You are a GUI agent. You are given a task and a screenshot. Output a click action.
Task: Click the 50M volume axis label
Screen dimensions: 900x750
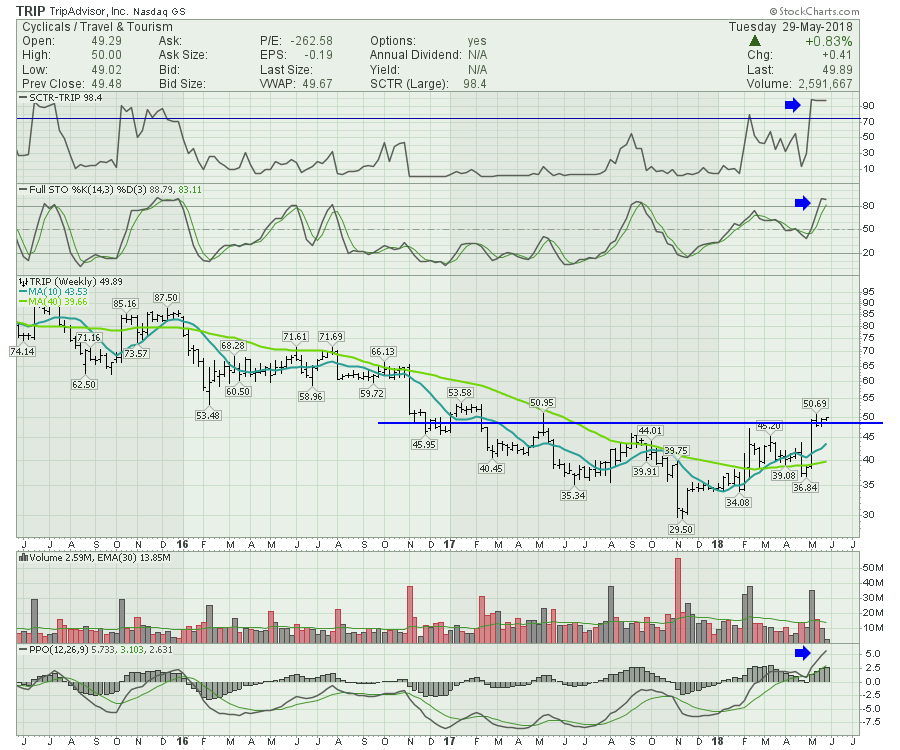(x=872, y=568)
